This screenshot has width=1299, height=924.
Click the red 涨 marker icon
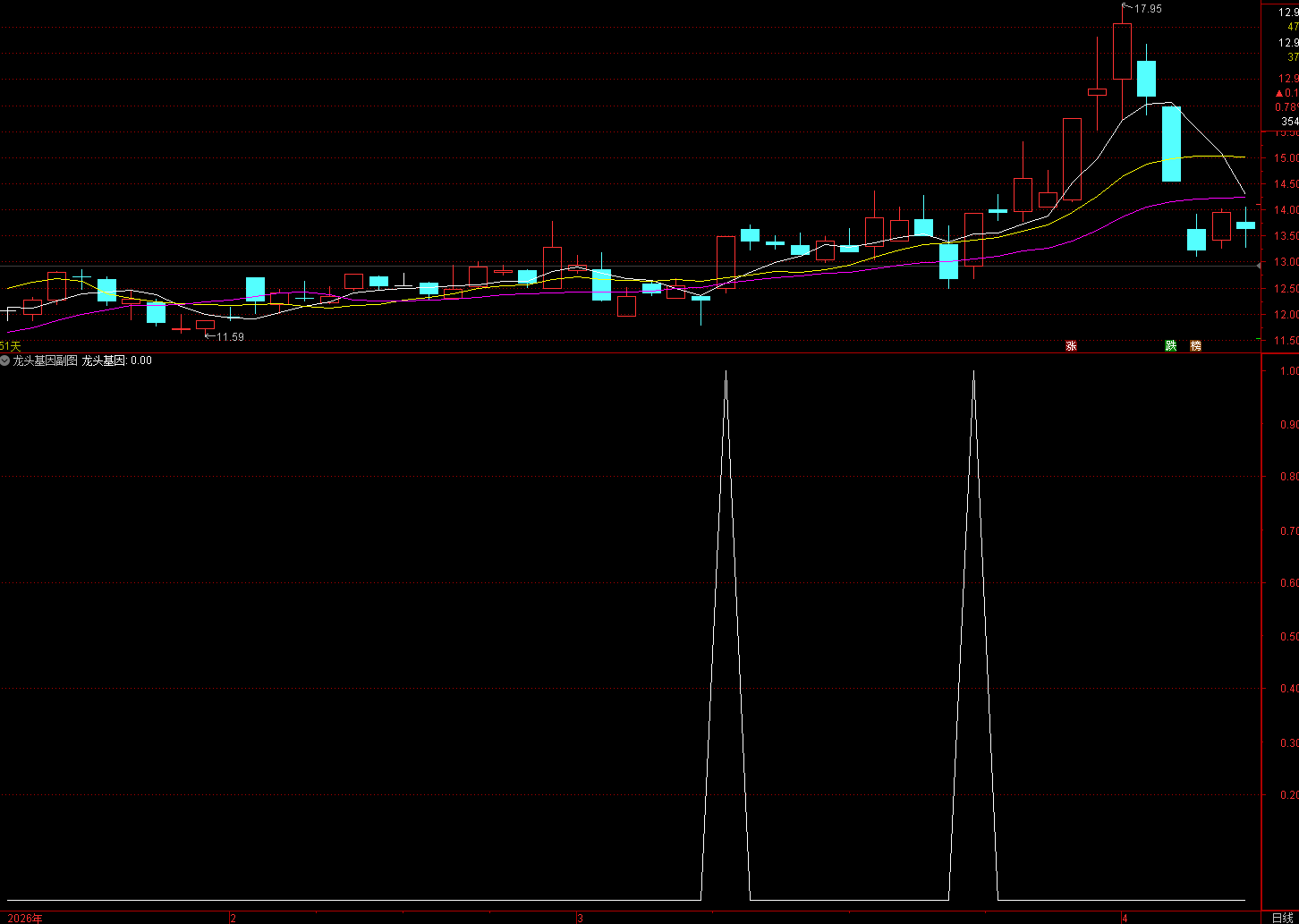[x=1070, y=346]
